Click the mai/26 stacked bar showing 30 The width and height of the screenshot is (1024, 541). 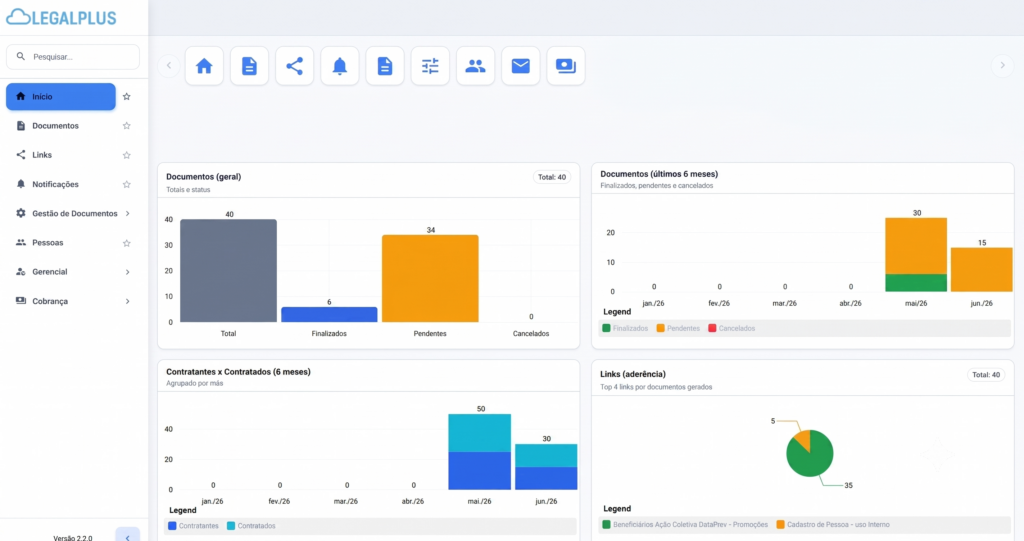916,255
